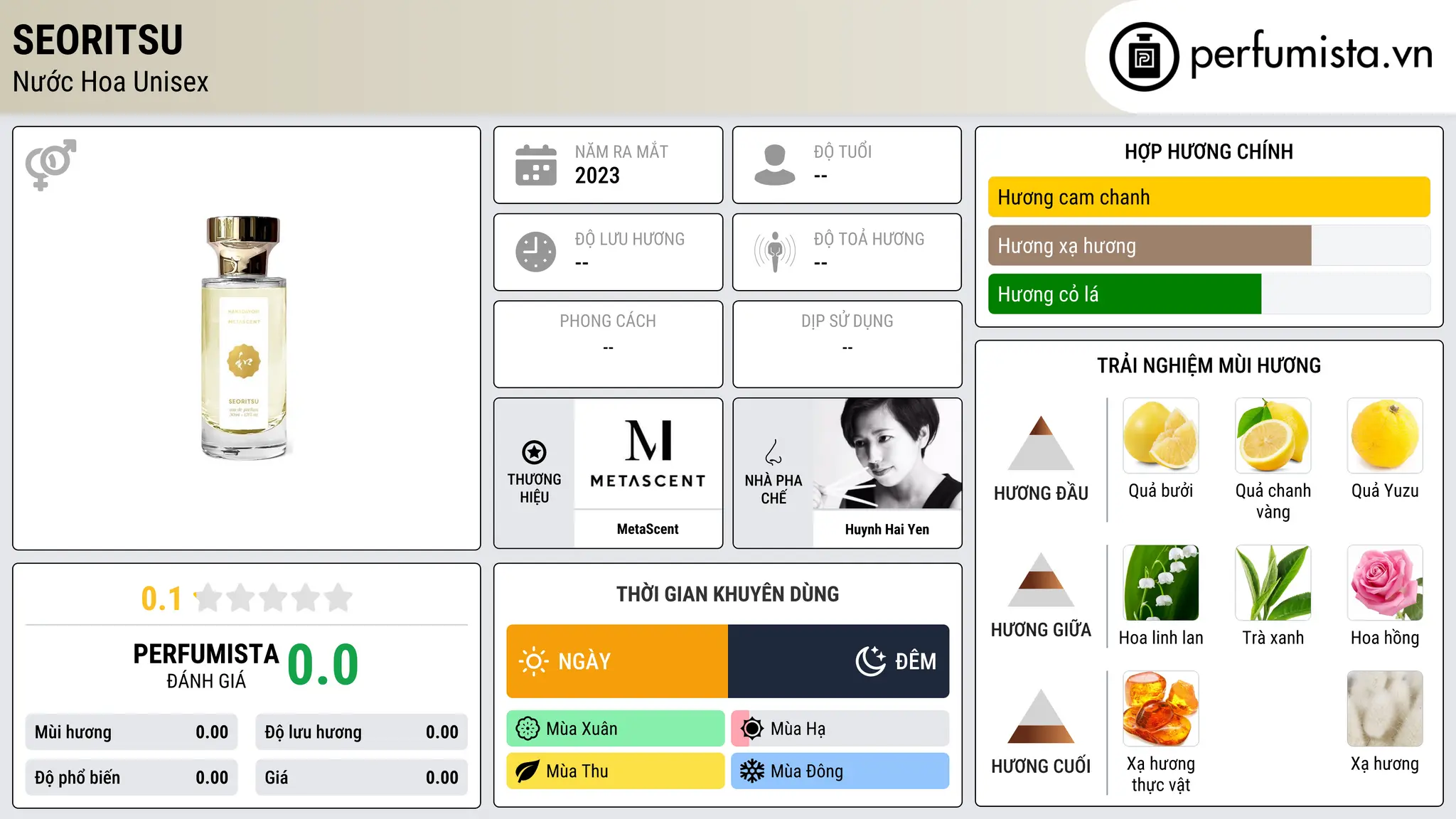1456x819 pixels.
Task: Click the release year 2023
Action: click(x=597, y=176)
